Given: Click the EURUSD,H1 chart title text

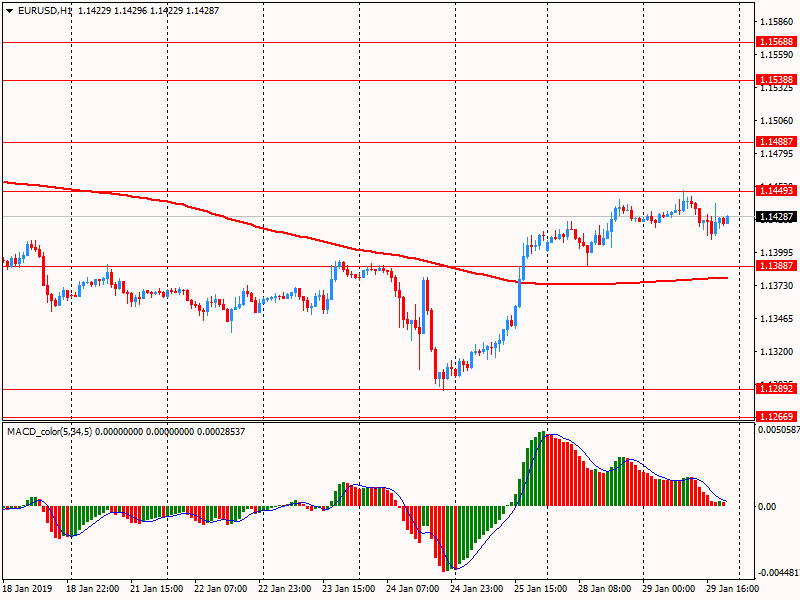Looking at the screenshot, I should (x=45, y=10).
